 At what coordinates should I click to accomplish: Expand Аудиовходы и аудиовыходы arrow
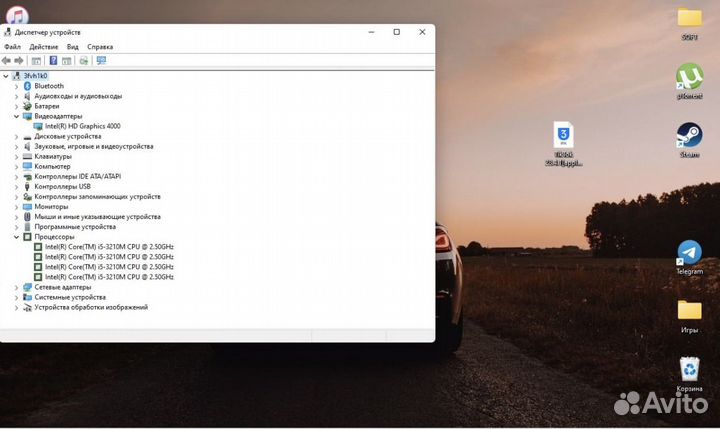tap(17, 96)
